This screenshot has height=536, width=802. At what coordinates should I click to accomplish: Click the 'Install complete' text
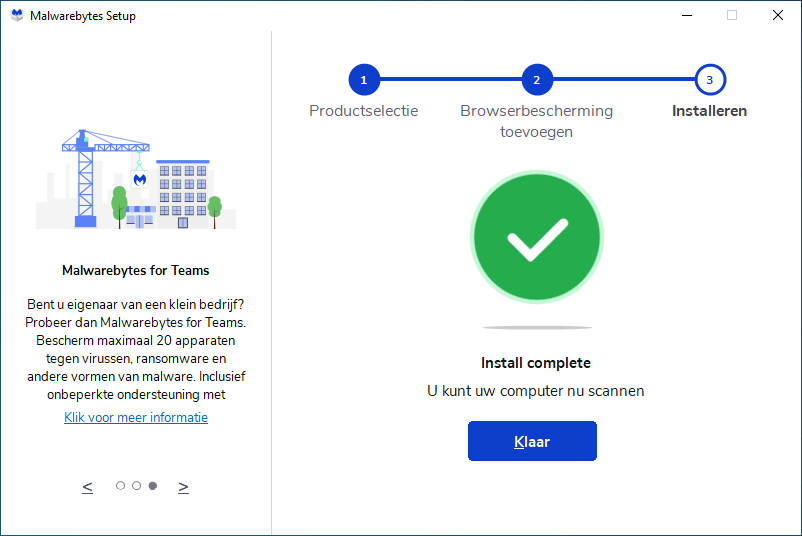[x=536, y=363]
